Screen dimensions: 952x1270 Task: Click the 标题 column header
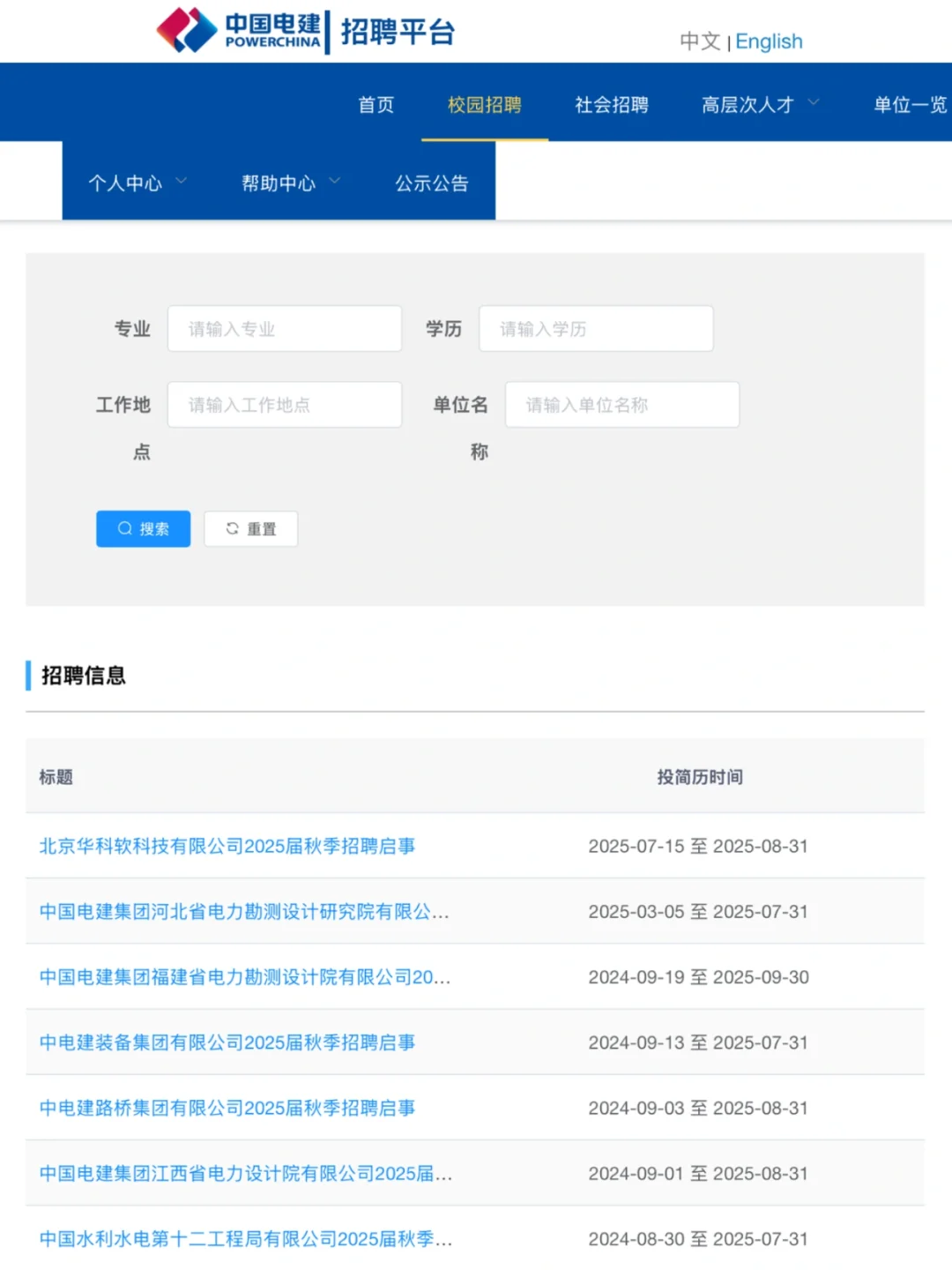pyautogui.click(x=56, y=777)
